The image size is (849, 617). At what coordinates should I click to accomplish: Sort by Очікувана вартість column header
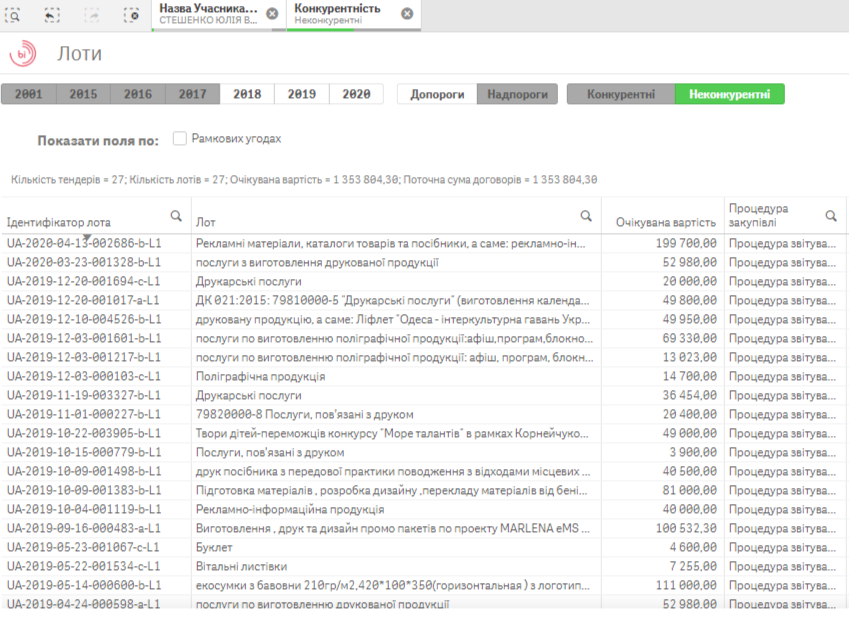665,222
